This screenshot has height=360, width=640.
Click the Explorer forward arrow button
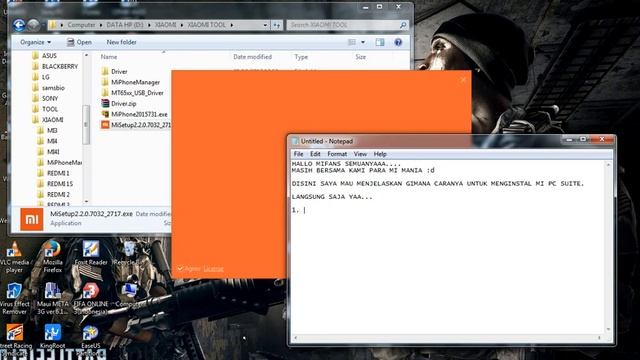tap(33, 25)
